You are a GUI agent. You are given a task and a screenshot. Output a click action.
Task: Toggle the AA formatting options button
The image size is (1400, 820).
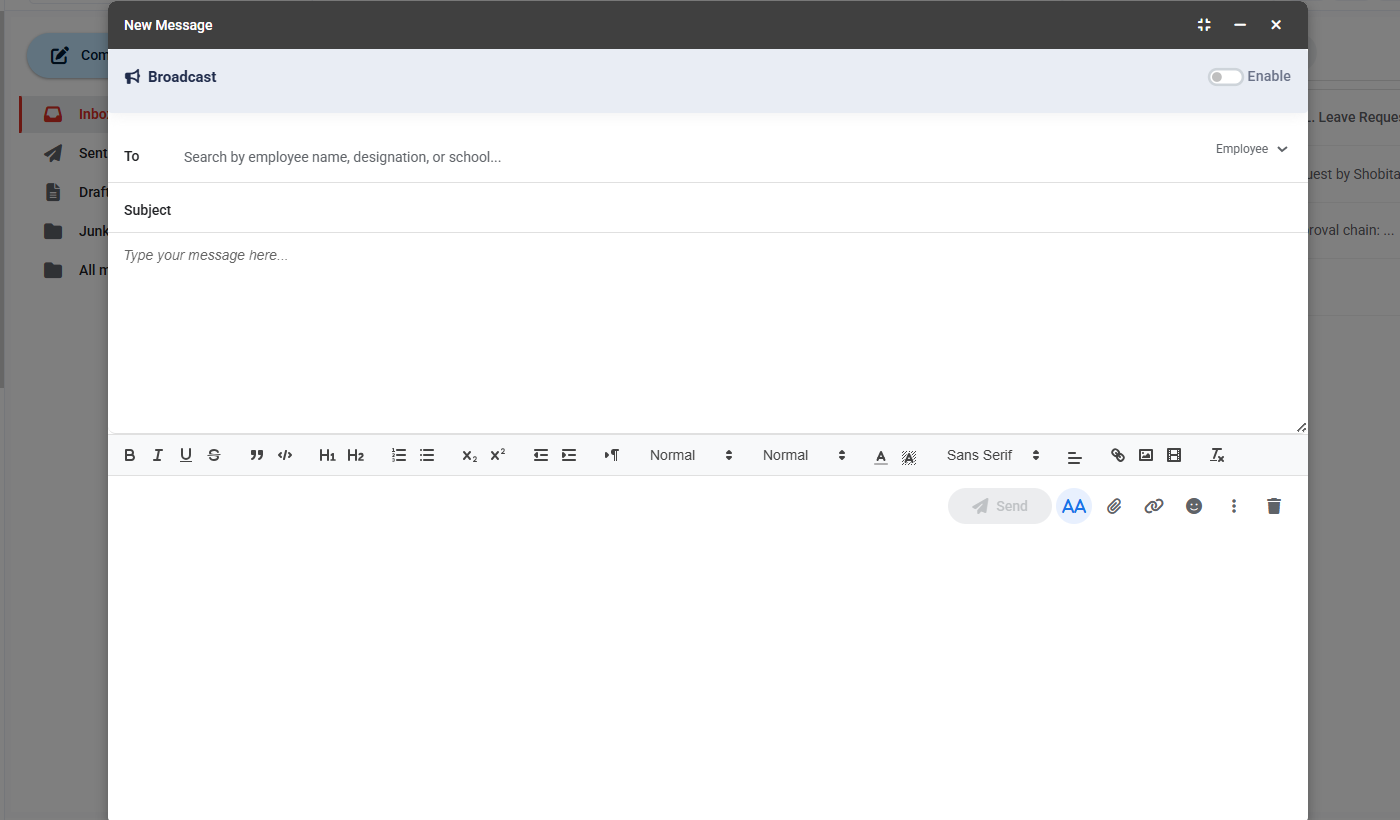pyautogui.click(x=1074, y=506)
